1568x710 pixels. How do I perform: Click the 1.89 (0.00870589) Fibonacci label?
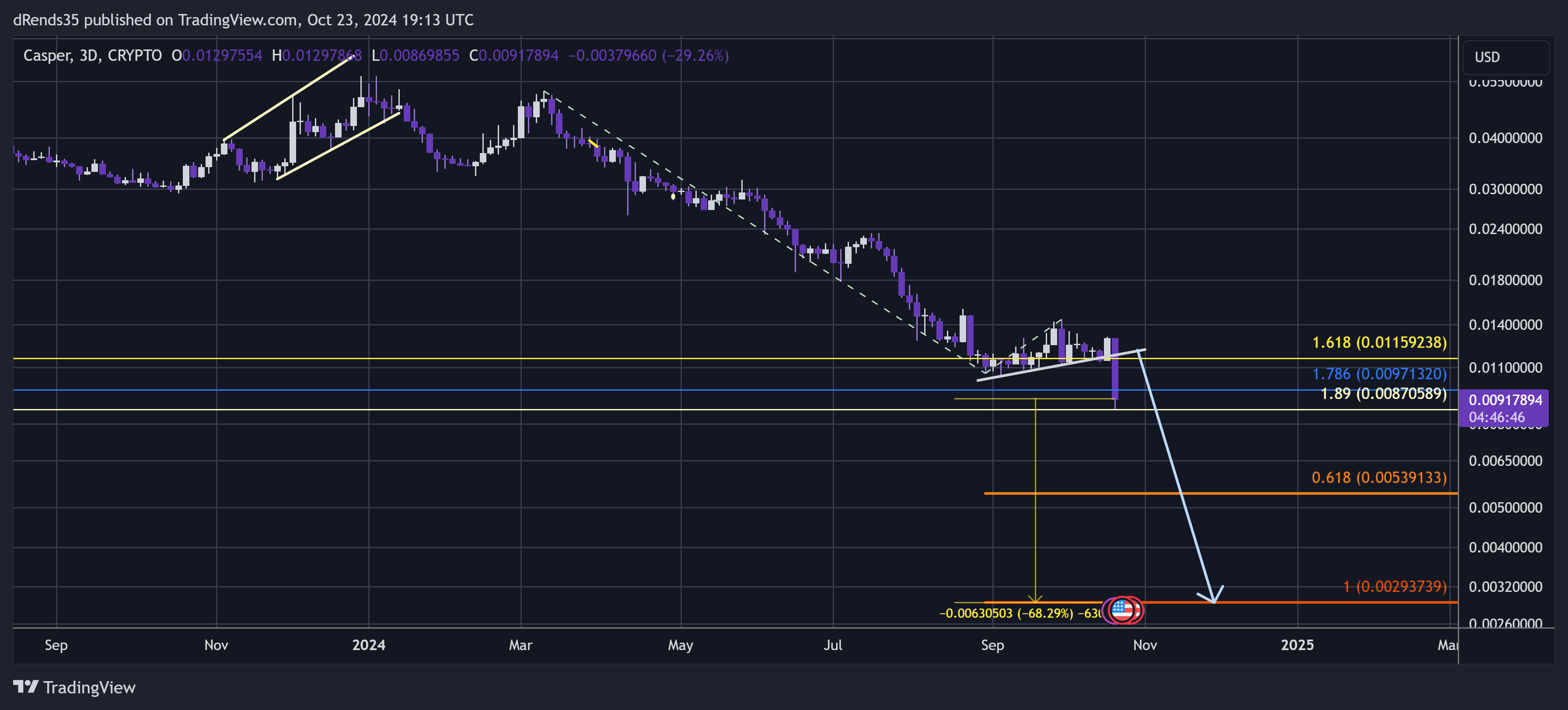click(x=1383, y=393)
